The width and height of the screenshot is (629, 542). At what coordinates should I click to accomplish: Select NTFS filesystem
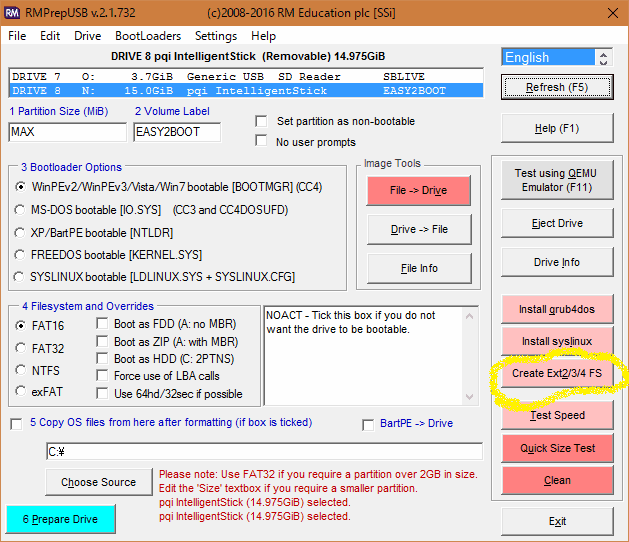(20, 369)
